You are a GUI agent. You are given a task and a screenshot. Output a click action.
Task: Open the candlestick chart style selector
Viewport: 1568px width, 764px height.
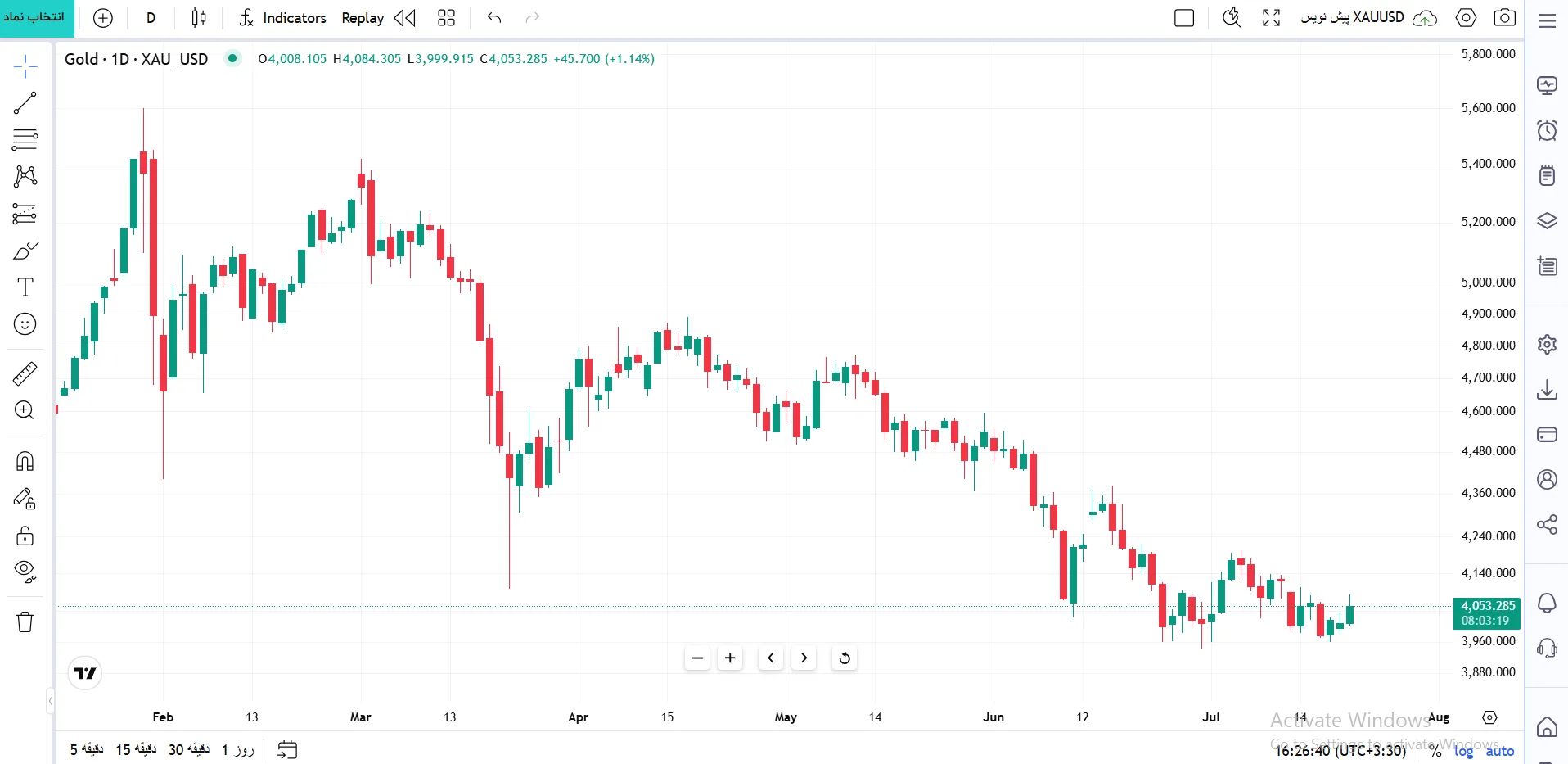coord(199,18)
